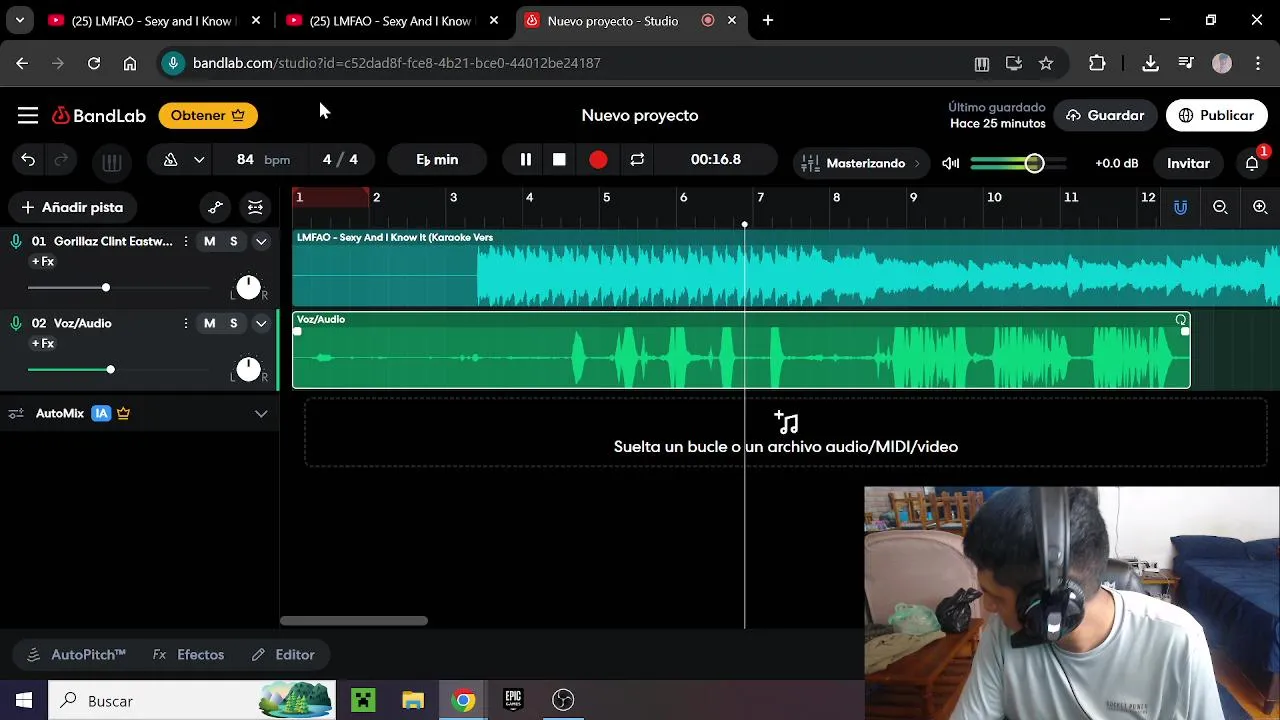Open the Masterizando mastering options
This screenshot has width=1280, height=720.
862,163
